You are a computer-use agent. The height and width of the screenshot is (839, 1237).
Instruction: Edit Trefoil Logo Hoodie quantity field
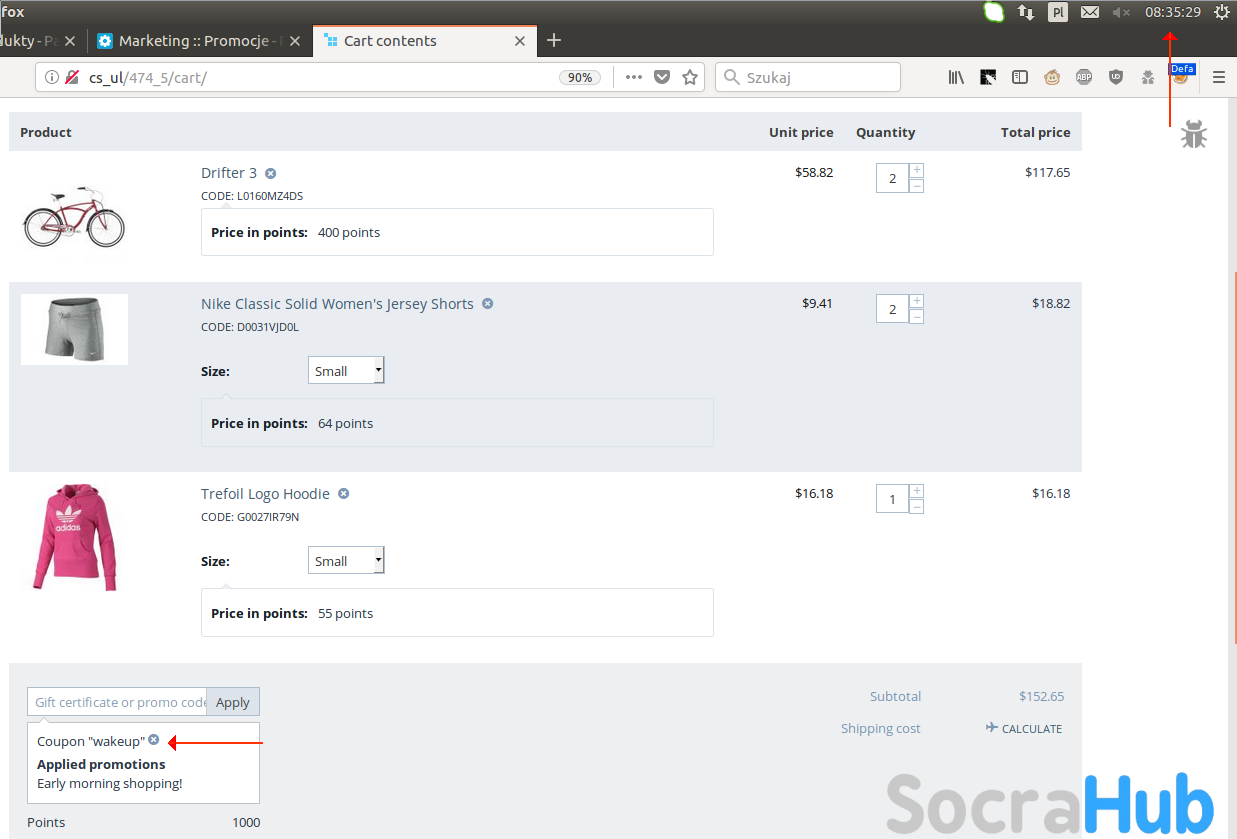(x=892, y=499)
